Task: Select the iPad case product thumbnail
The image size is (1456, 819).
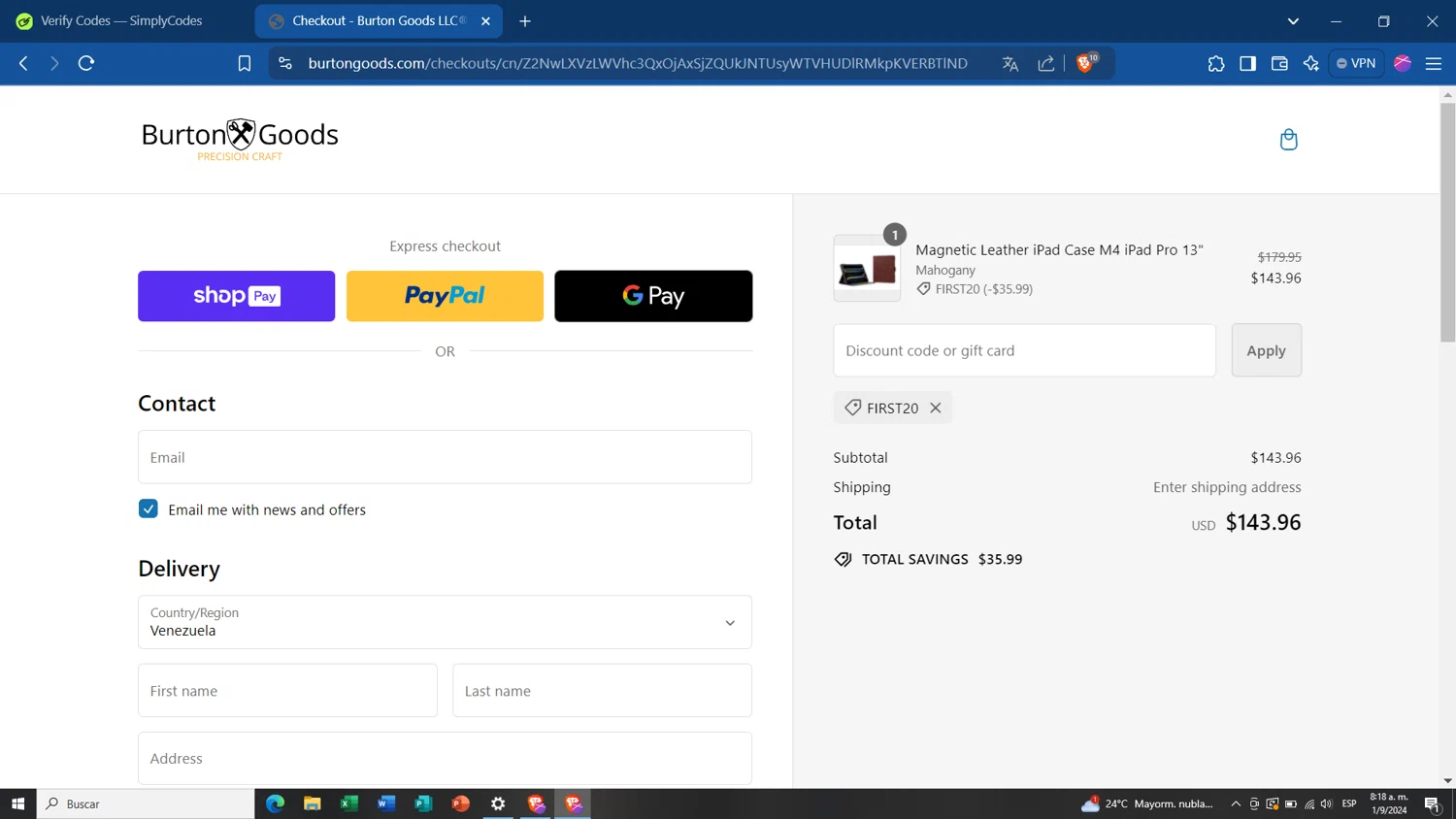Action: (867, 269)
